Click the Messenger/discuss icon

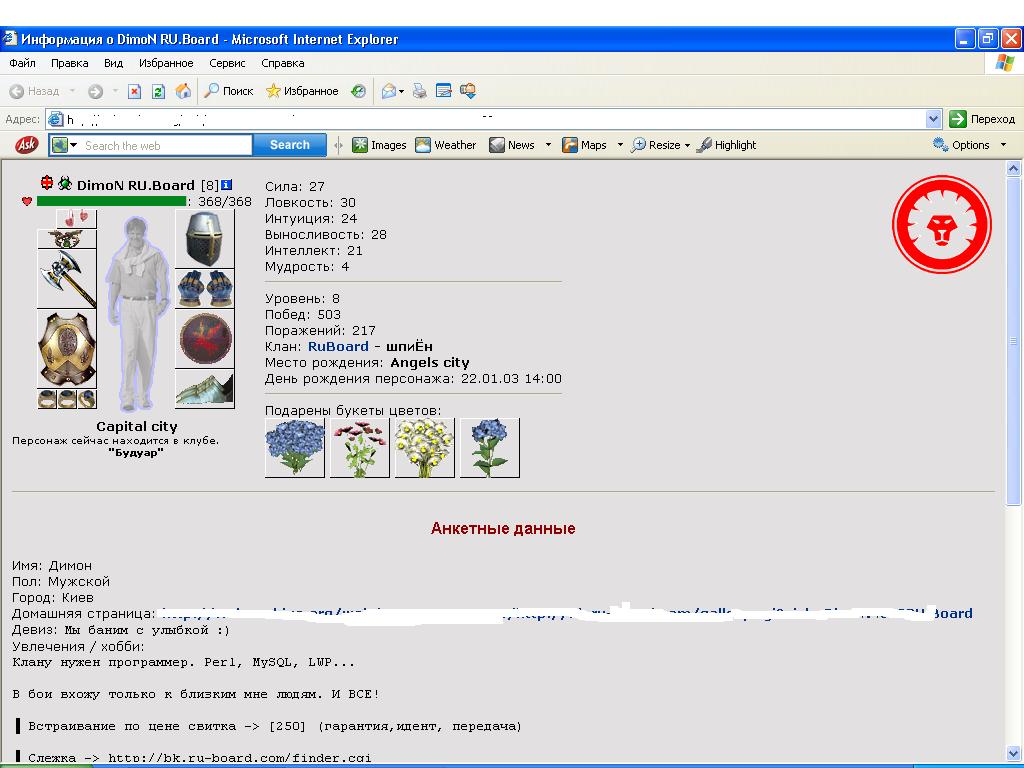[x=468, y=91]
